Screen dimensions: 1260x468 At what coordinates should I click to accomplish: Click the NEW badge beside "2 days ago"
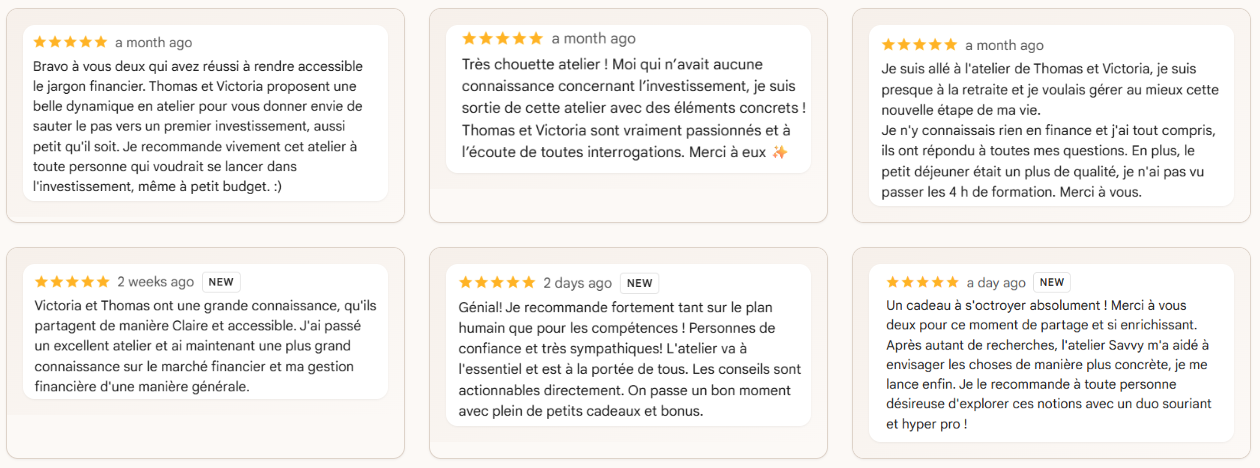coord(639,283)
